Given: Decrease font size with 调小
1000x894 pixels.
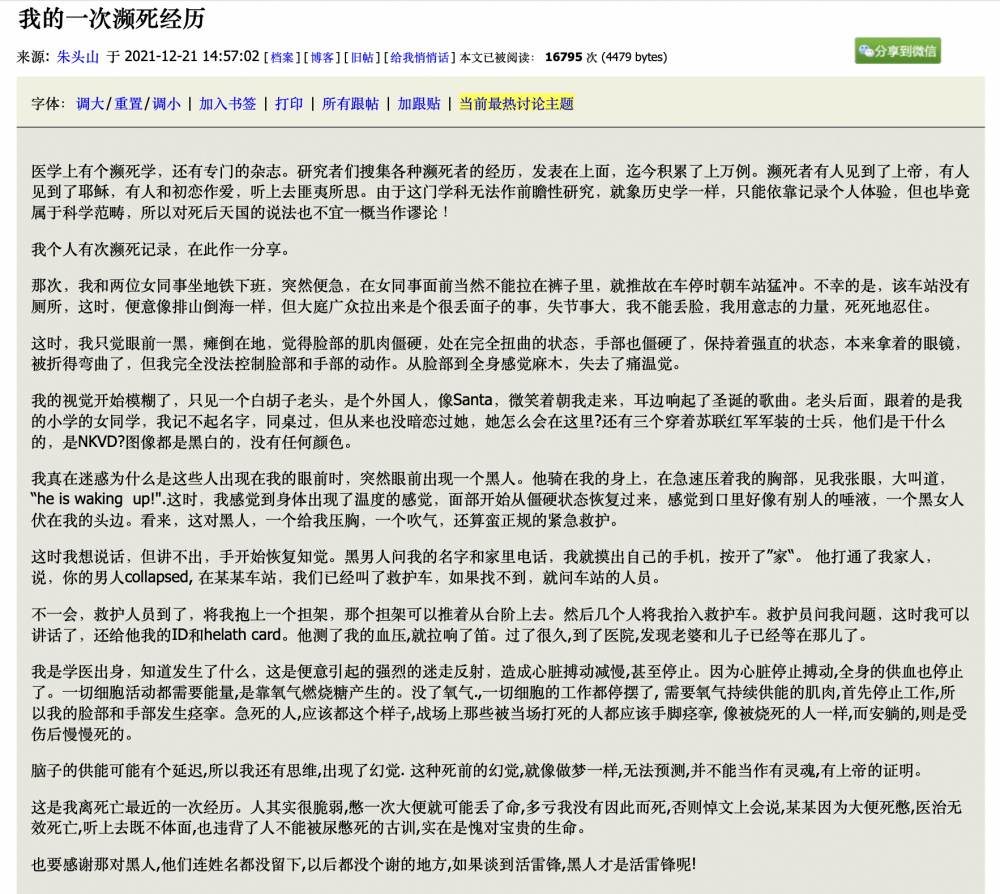Looking at the screenshot, I should point(166,104).
